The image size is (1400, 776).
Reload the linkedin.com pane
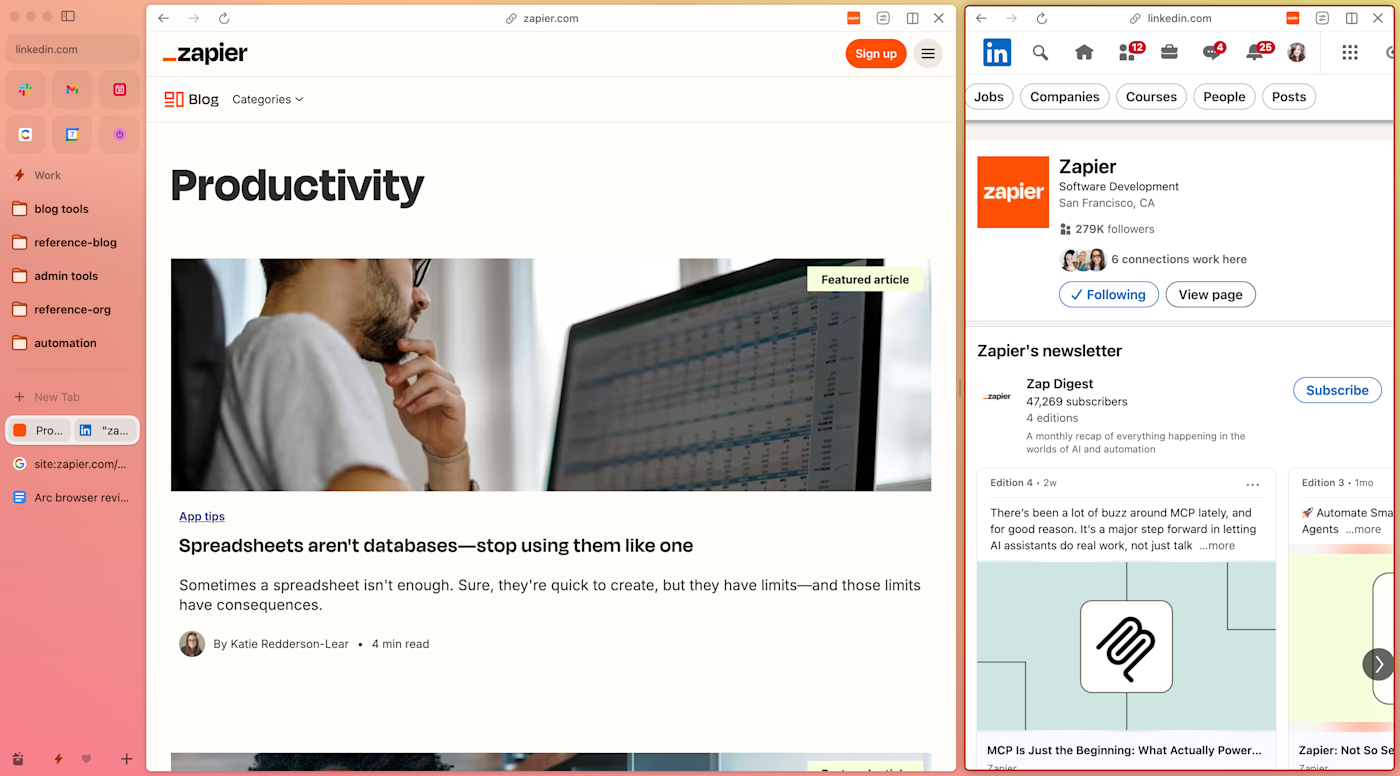(x=1041, y=18)
